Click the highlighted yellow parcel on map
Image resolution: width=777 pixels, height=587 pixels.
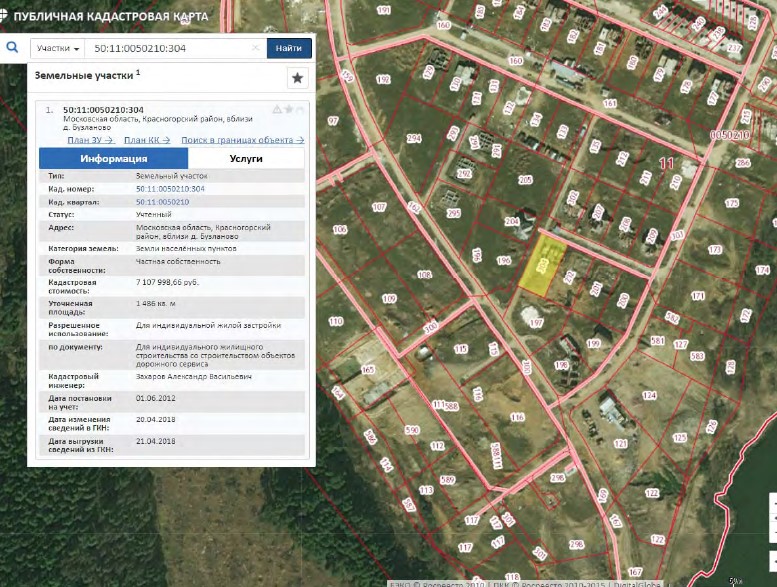pos(543,265)
